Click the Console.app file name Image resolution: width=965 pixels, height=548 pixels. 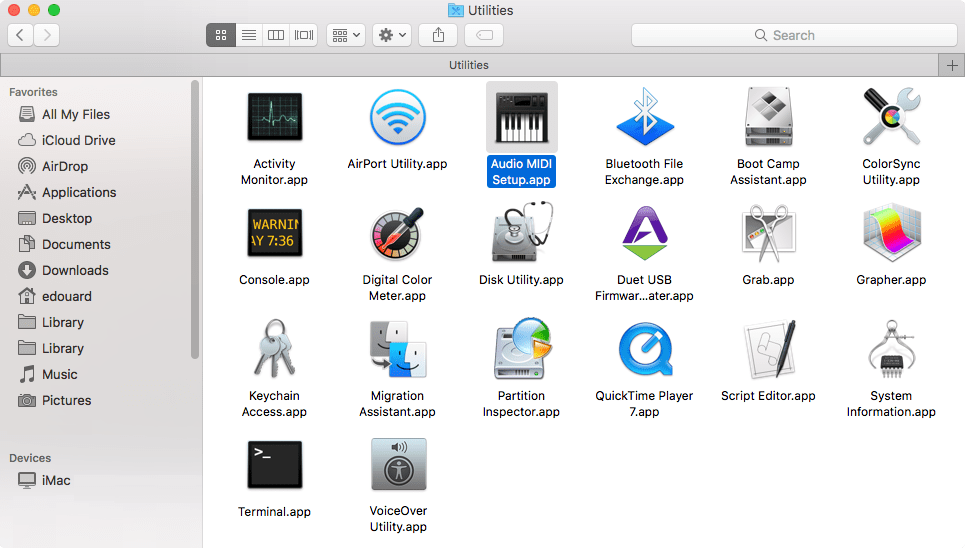coord(274,280)
